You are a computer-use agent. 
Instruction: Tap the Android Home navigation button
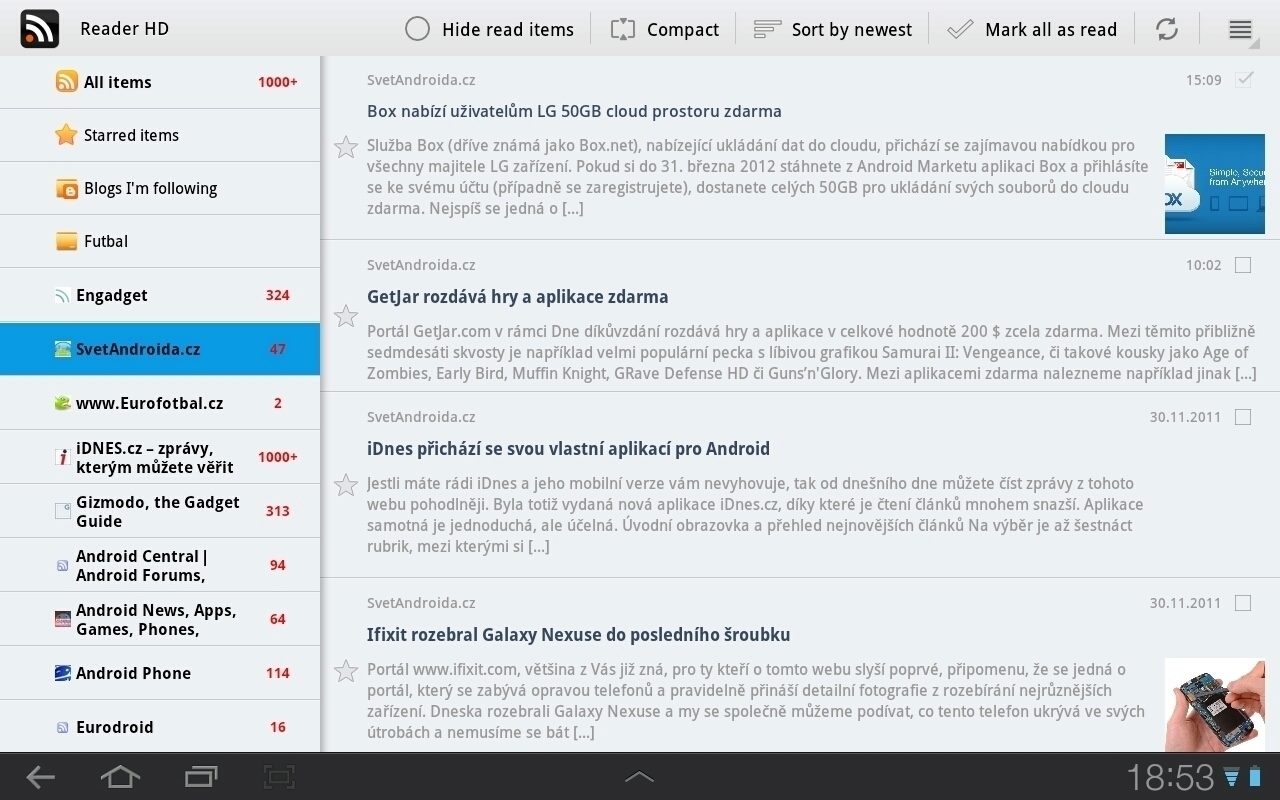[120, 777]
